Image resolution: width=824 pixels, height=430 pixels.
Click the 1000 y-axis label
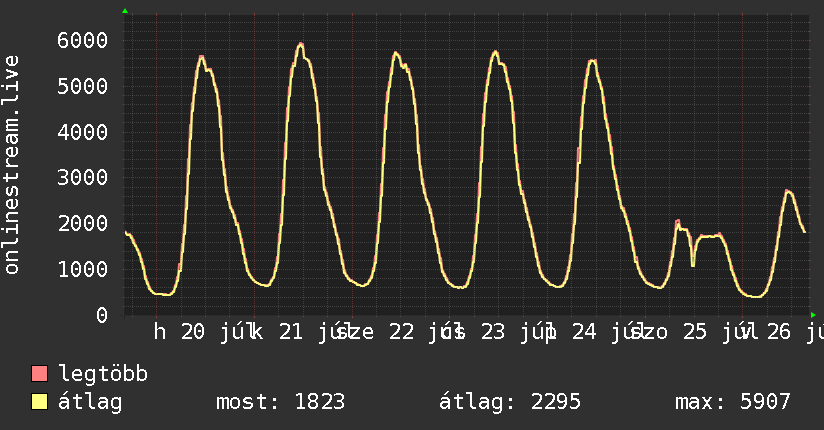[x=83, y=269]
